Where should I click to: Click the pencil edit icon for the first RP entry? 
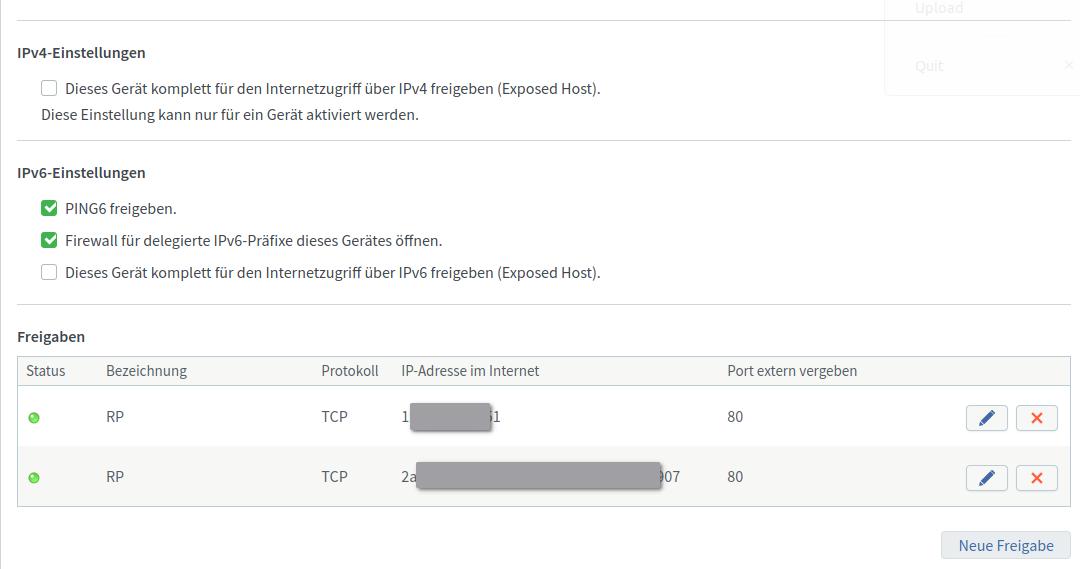pyautogui.click(x=986, y=418)
